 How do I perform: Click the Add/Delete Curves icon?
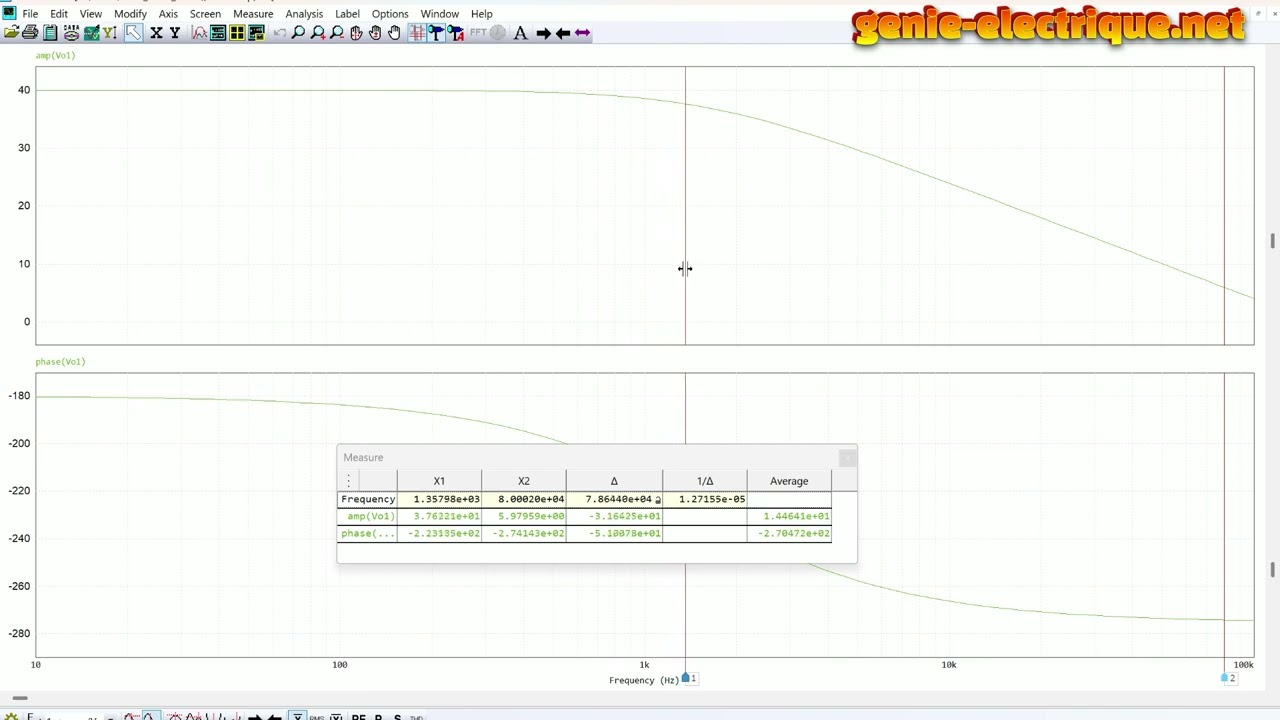point(199,33)
